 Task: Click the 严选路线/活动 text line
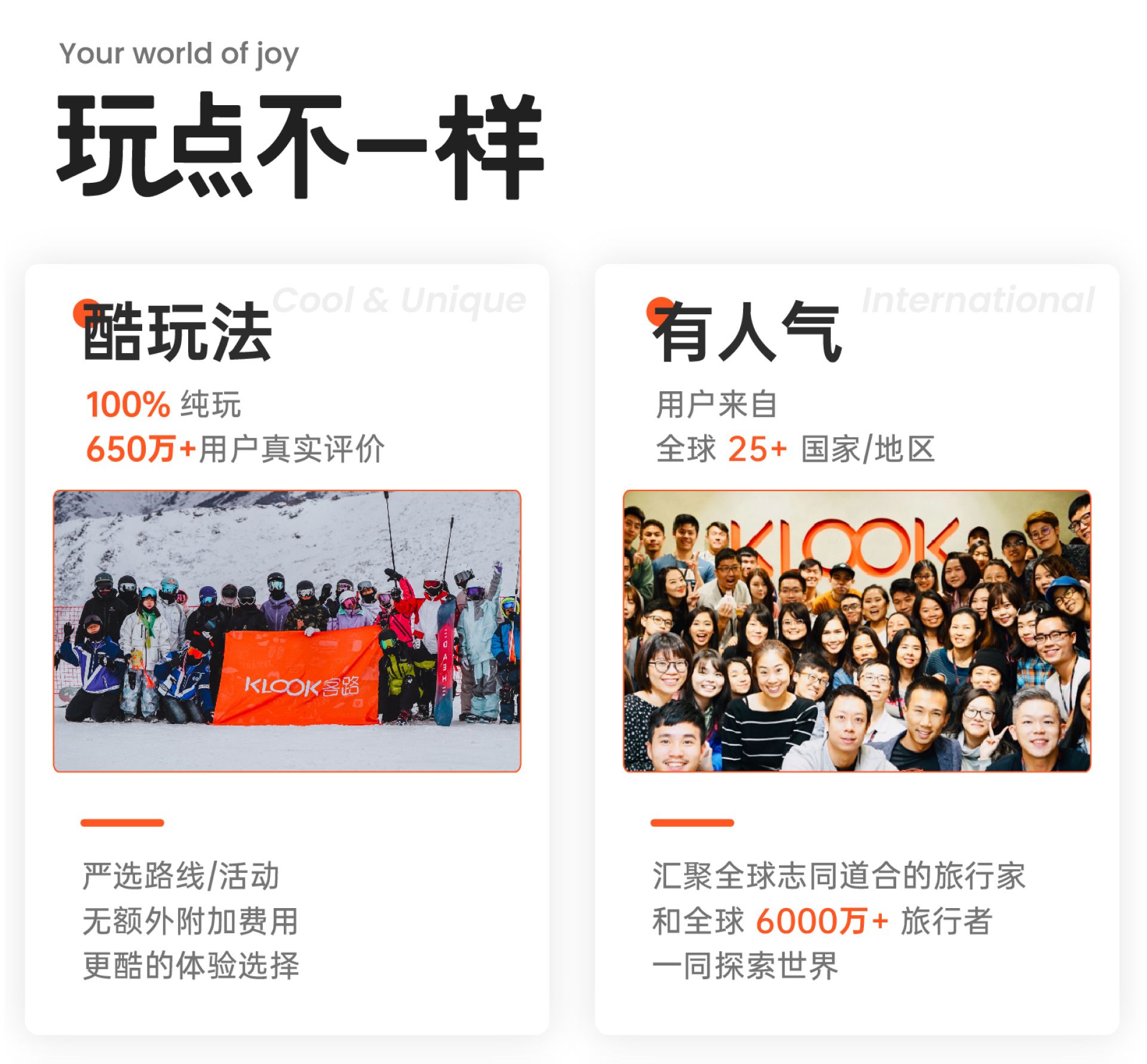click(181, 876)
